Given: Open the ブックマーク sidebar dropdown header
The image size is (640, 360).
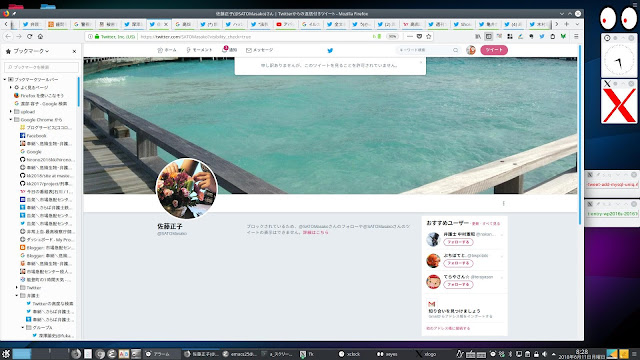Looking at the screenshot, I should [x=31, y=51].
